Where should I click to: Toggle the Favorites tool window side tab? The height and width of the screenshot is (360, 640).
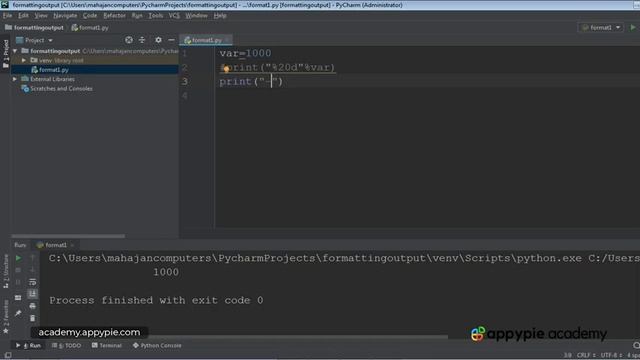click(5, 316)
